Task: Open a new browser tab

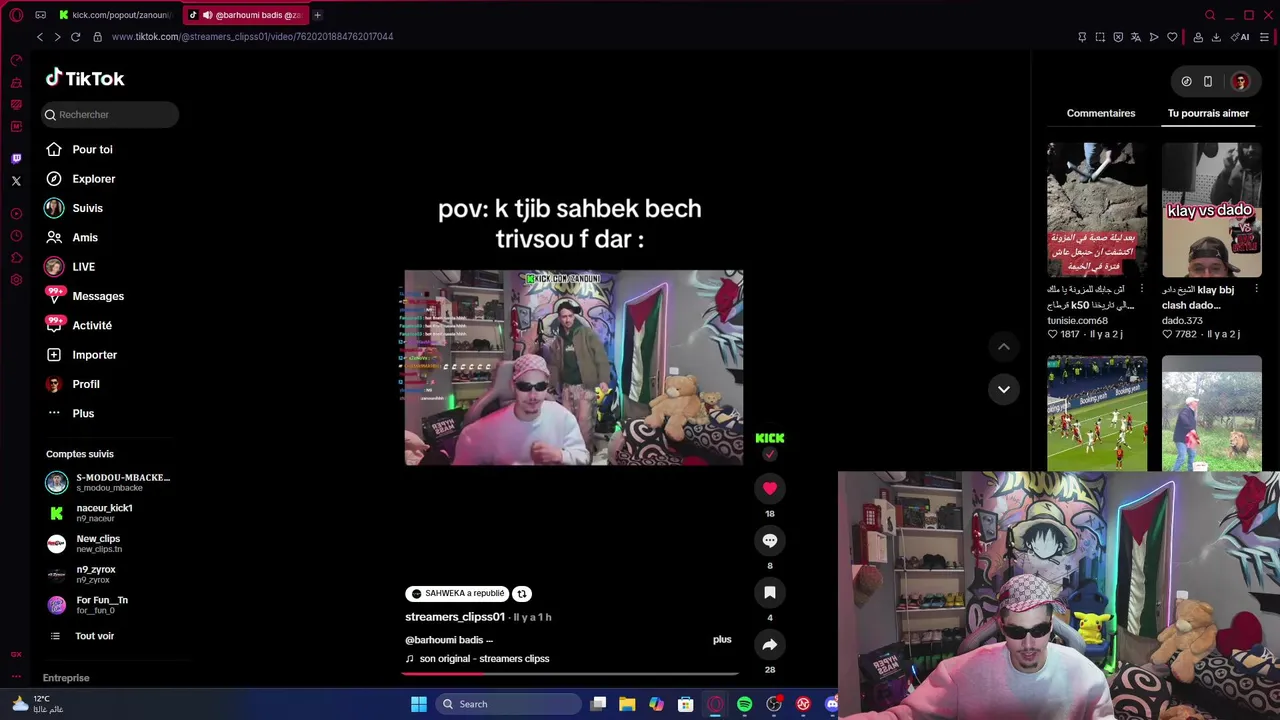Action: (317, 15)
